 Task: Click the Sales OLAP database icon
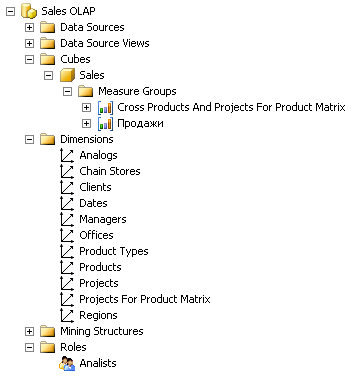point(29,11)
